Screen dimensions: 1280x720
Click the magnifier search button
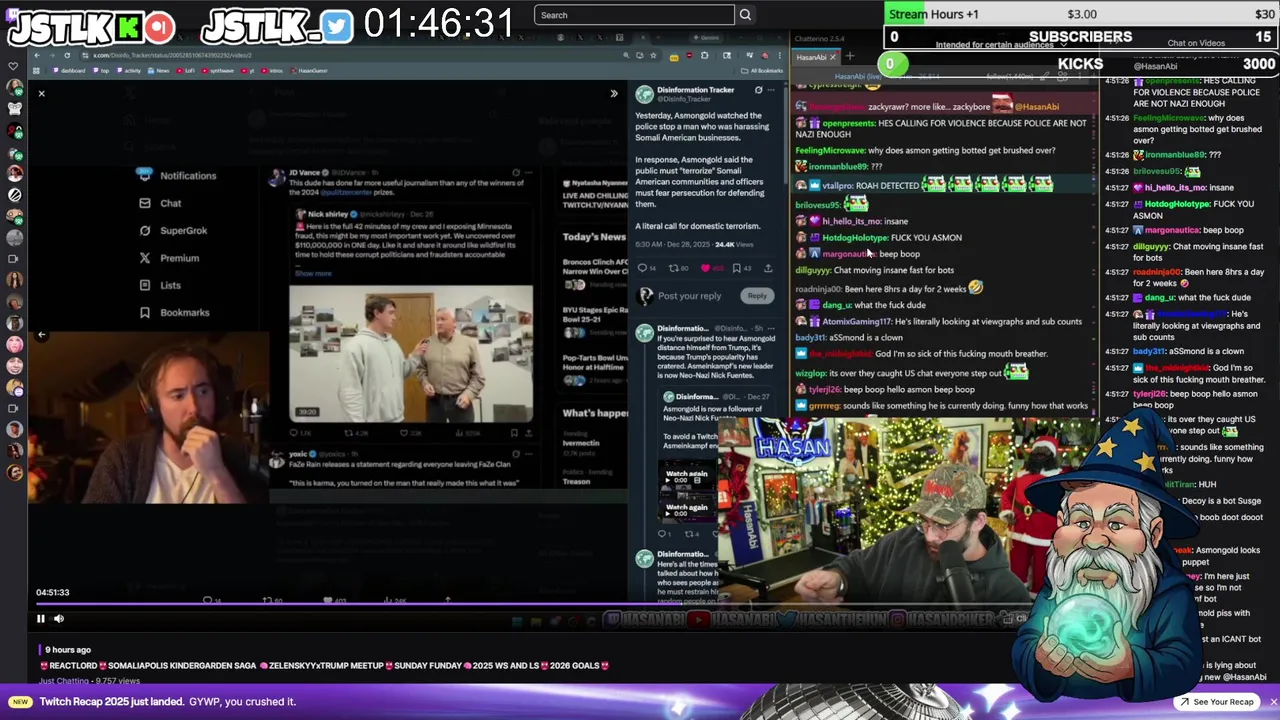745,15
